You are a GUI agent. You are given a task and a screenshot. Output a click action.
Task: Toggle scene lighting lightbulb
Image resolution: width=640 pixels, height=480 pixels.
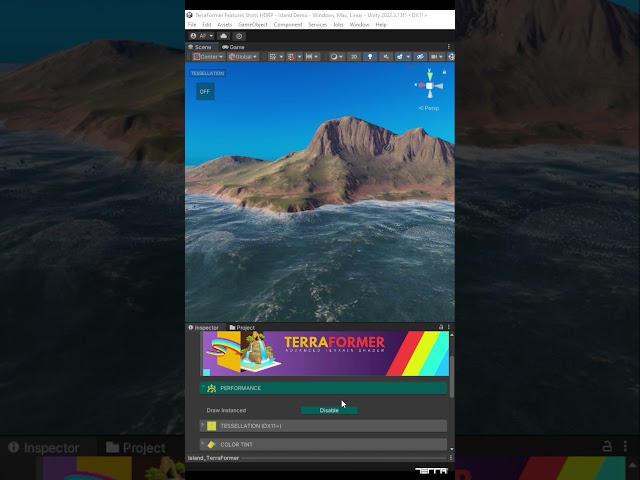click(370, 57)
